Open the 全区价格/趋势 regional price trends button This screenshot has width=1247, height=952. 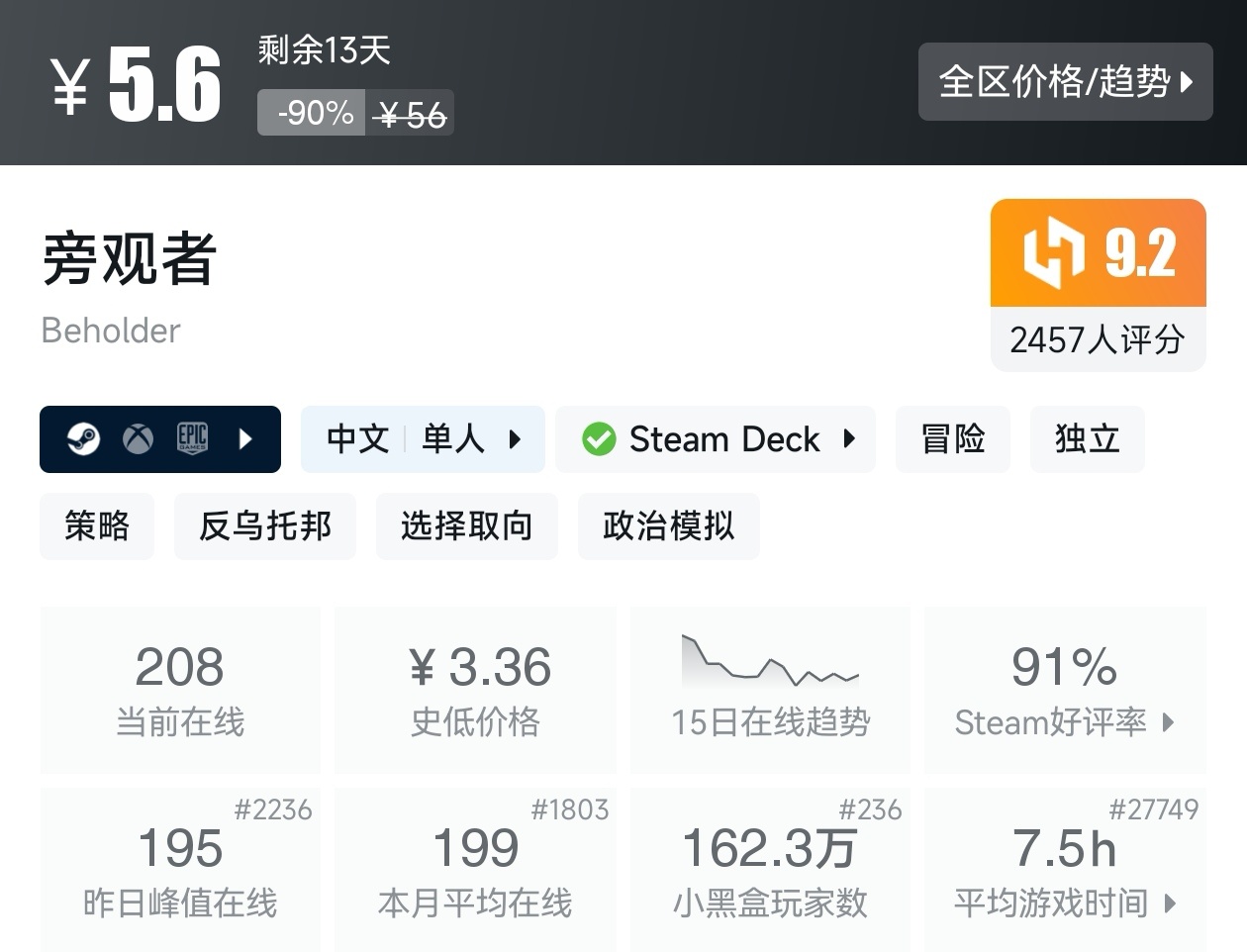tap(1065, 82)
